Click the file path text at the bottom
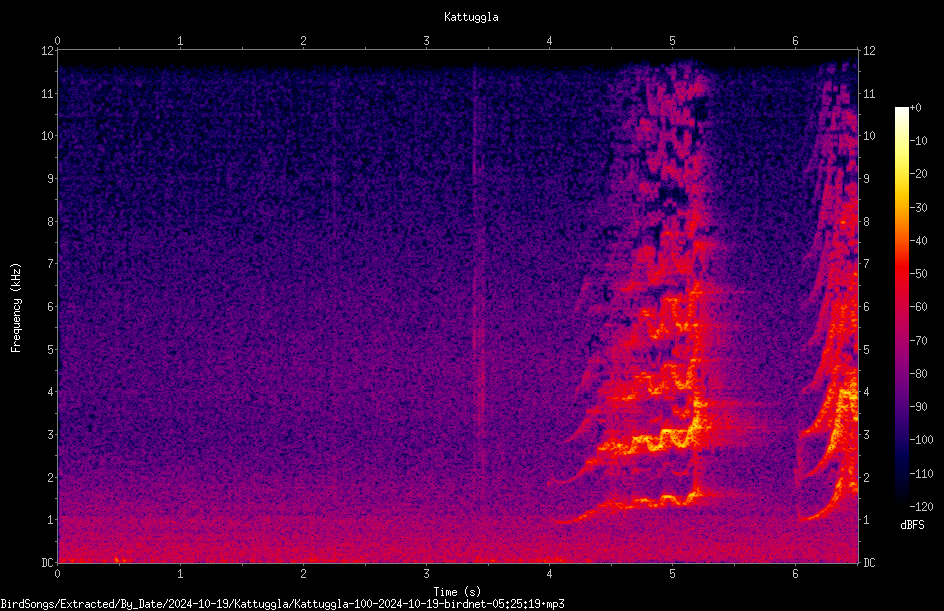Screen dimensions: 944x611 282,604
